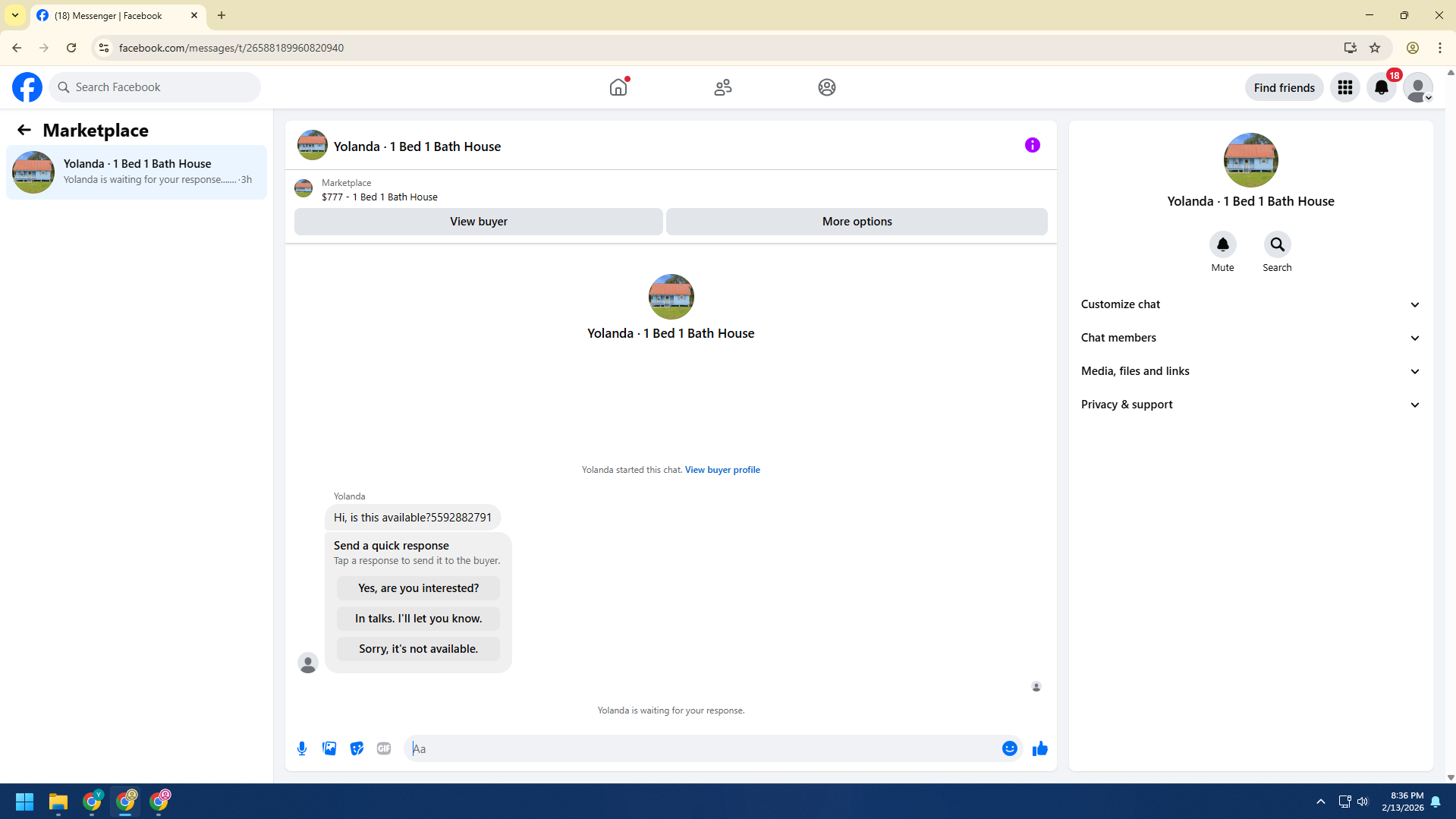Viewport: 1456px width, 819px height.
Task: View site information icon in address bar
Action: tap(104, 48)
